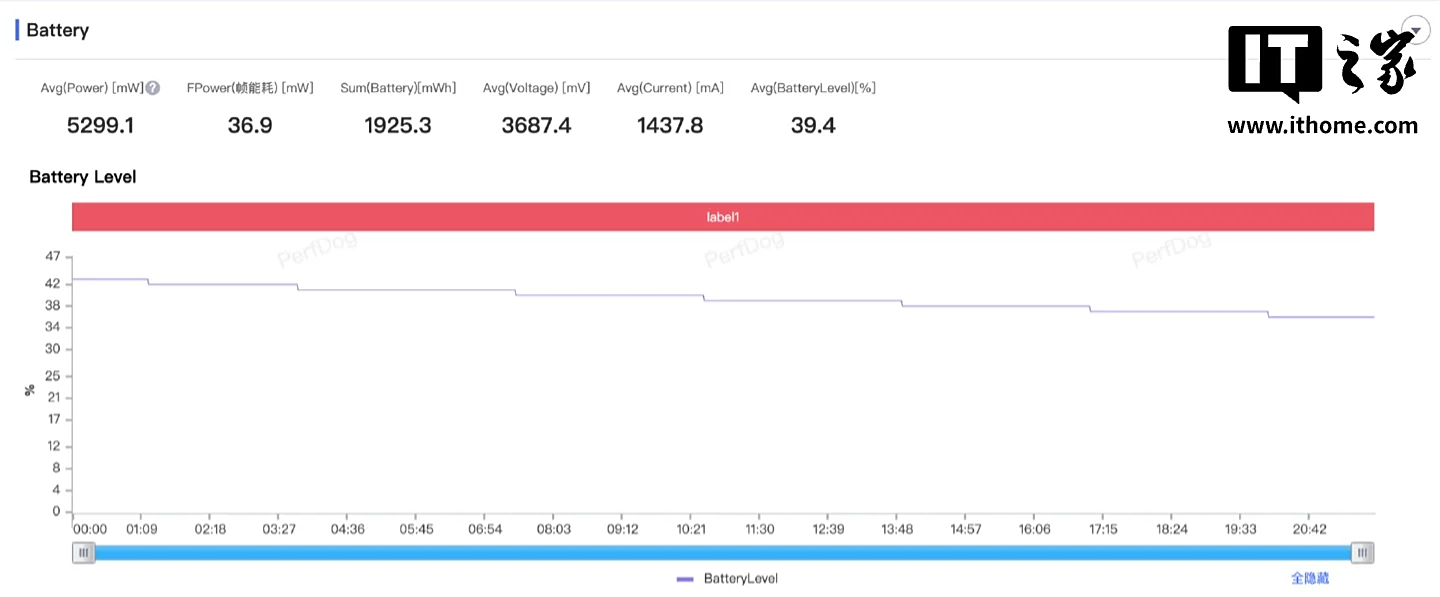Select the FPower value 36.9

(x=250, y=125)
